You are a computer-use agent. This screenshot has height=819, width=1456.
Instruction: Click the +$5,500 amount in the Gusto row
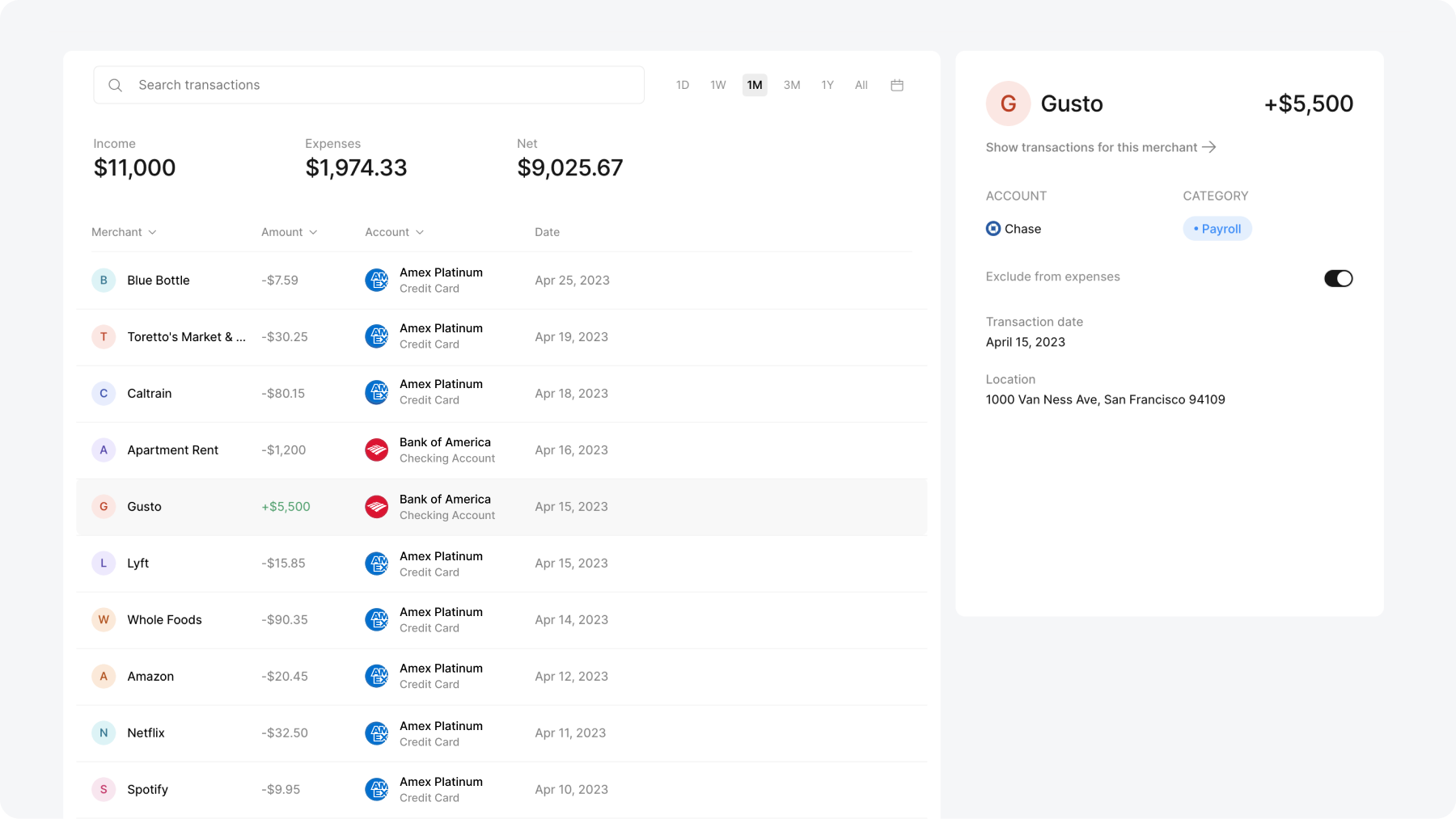(286, 507)
